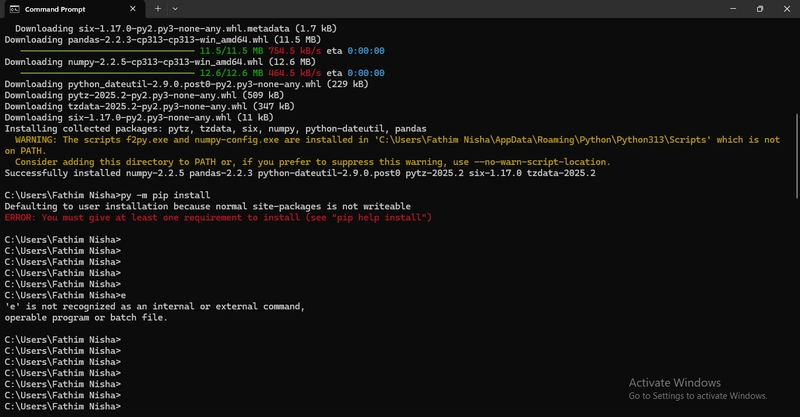Open a new tab with plus button
This screenshot has width=800, height=417.
(158, 9)
